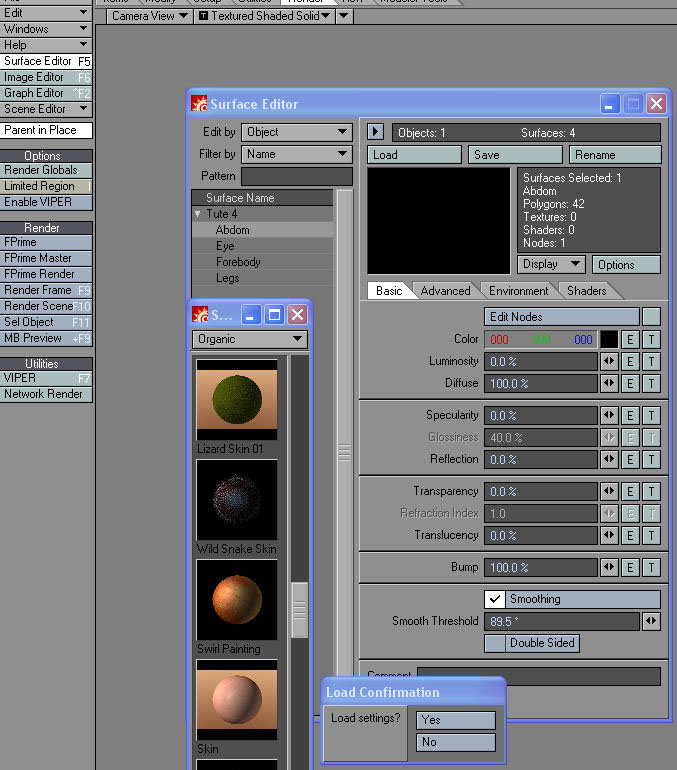This screenshot has height=770, width=677.
Task: Open the Environment tab
Action: (518, 291)
